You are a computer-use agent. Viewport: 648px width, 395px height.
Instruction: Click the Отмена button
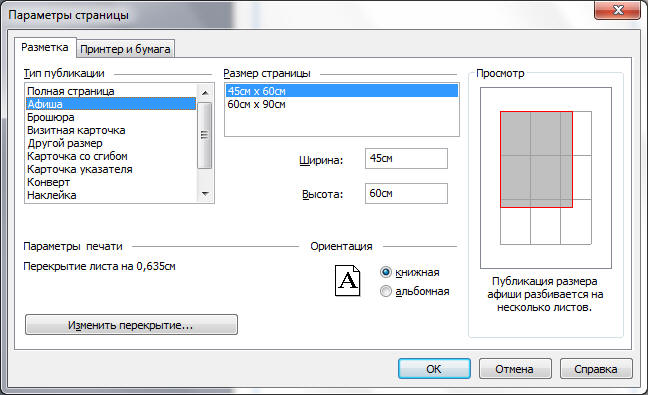(x=515, y=369)
